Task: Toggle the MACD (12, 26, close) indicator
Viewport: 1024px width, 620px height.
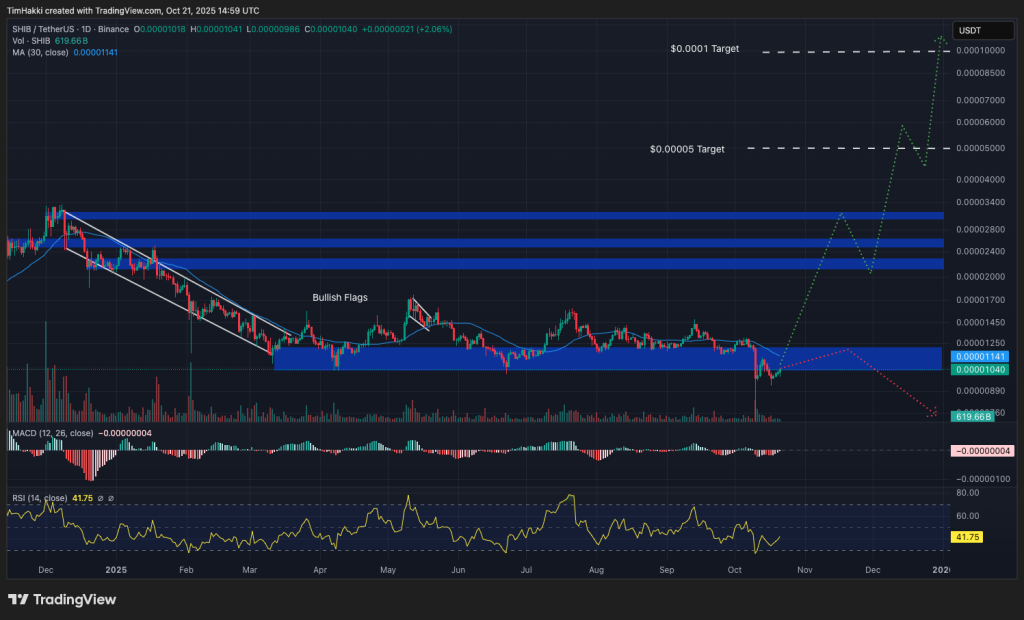Action: 55,435
